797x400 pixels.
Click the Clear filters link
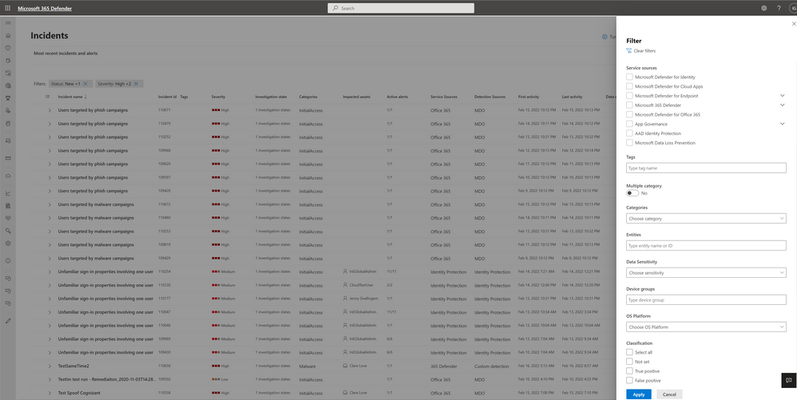pyautogui.click(x=645, y=51)
